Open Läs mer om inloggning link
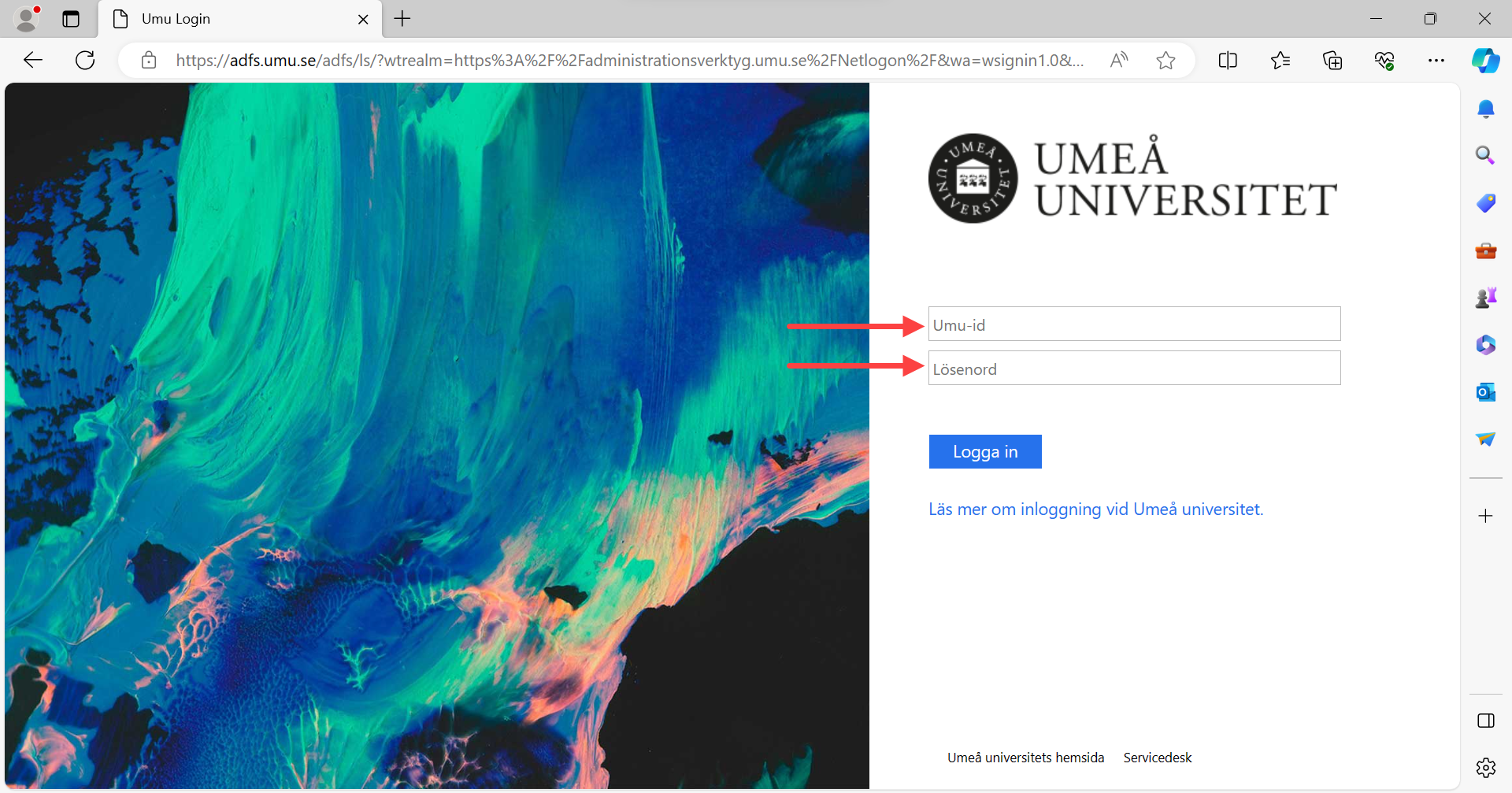The image size is (1512, 793). coord(1096,510)
